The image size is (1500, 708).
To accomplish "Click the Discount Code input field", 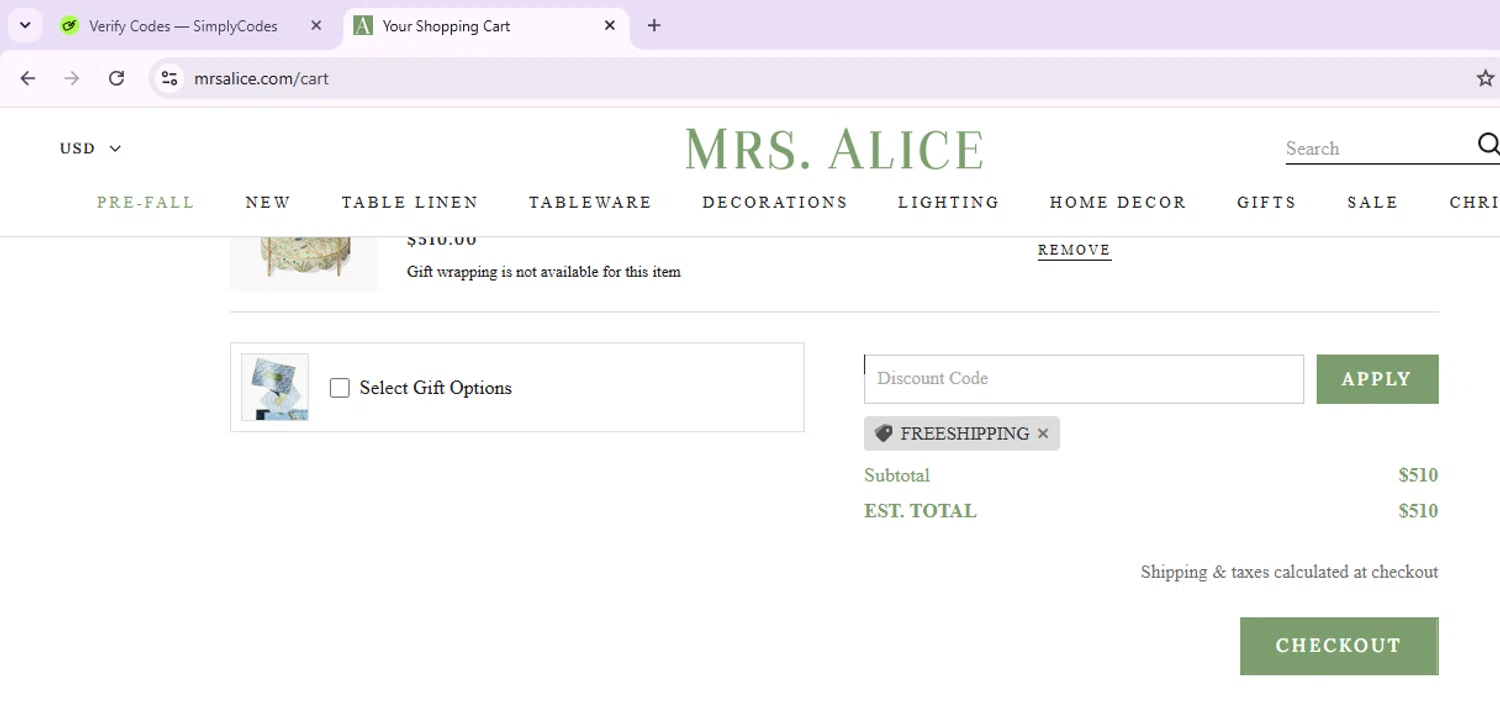I will tap(1084, 379).
